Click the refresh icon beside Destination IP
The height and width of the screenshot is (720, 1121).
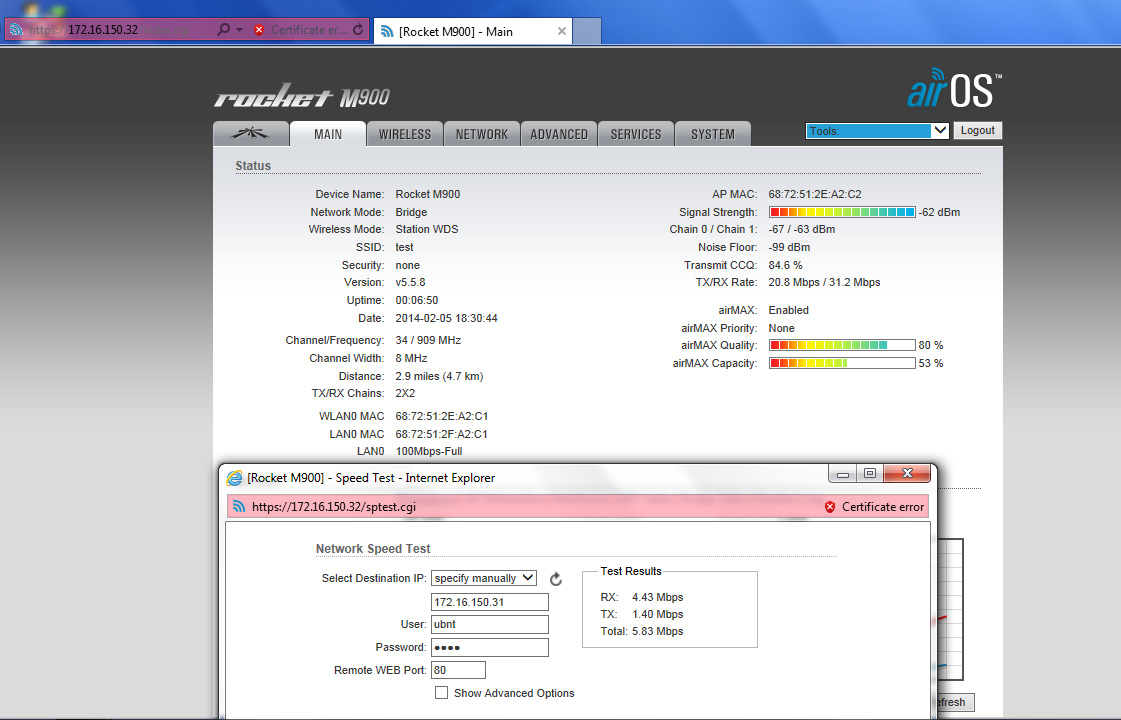tap(556, 579)
